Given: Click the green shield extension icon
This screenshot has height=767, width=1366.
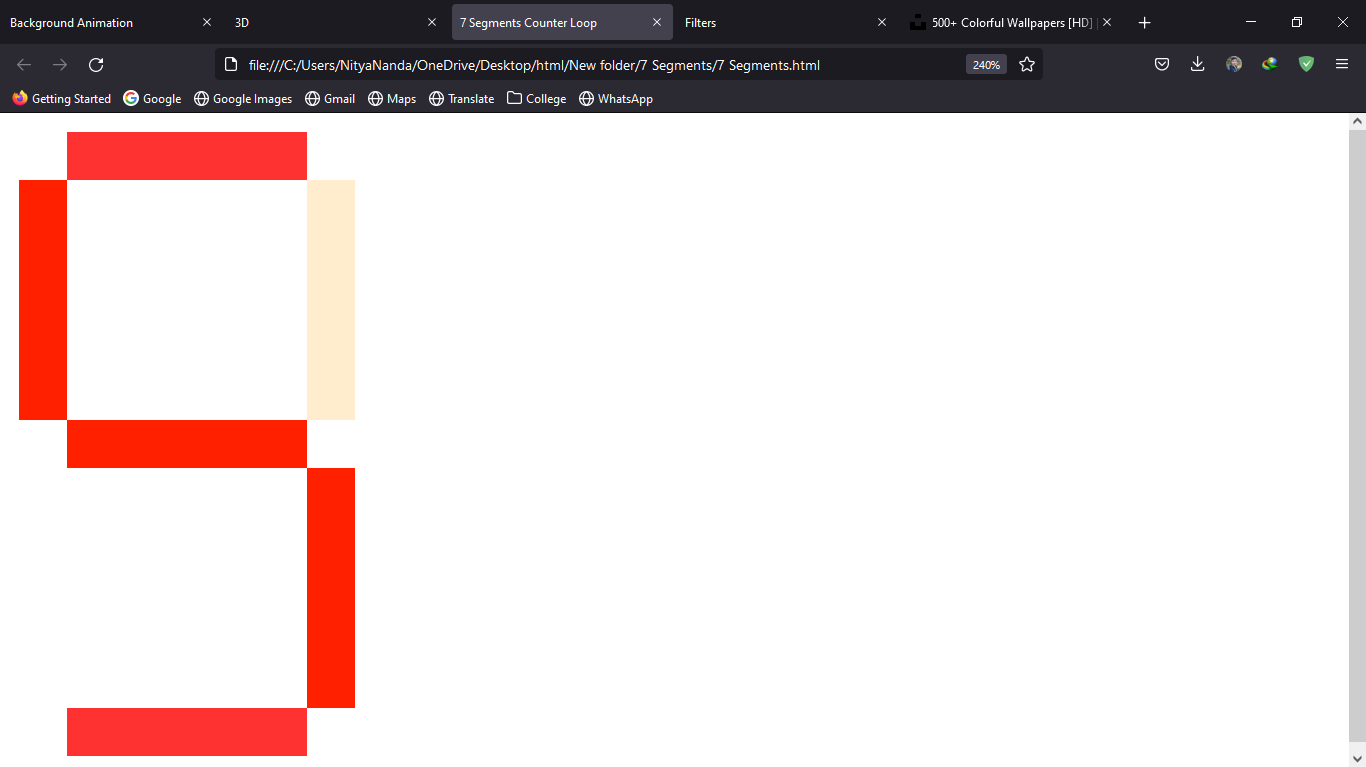Looking at the screenshot, I should pos(1305,64).
